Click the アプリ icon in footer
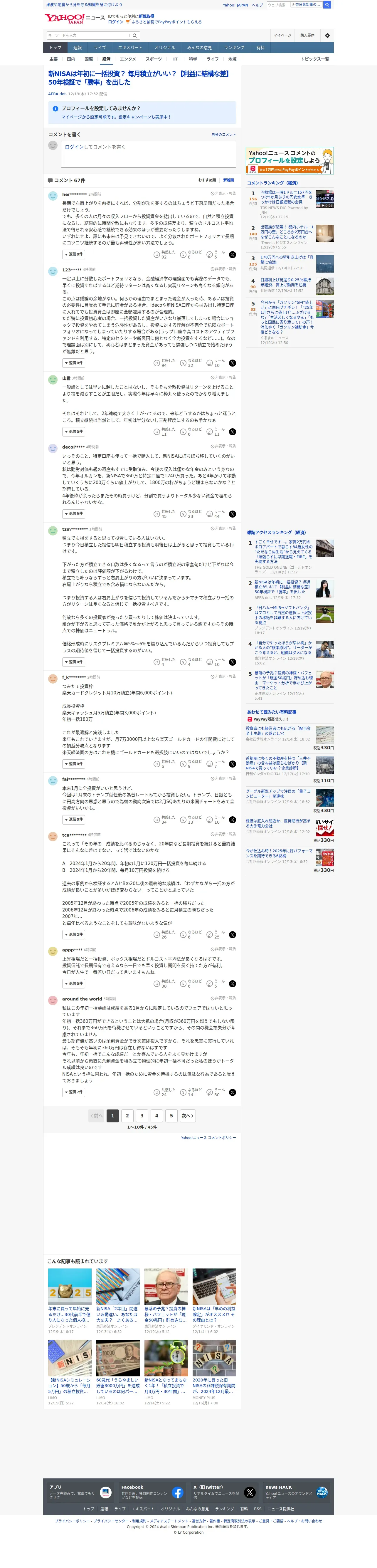 coord(105,1493)
